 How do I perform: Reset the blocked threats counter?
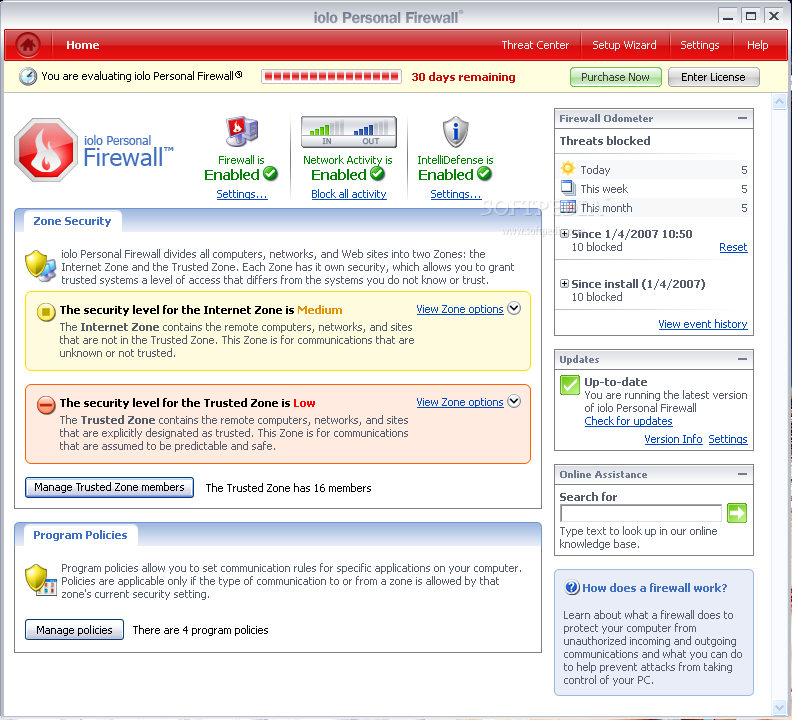click(x=733, y=247)
